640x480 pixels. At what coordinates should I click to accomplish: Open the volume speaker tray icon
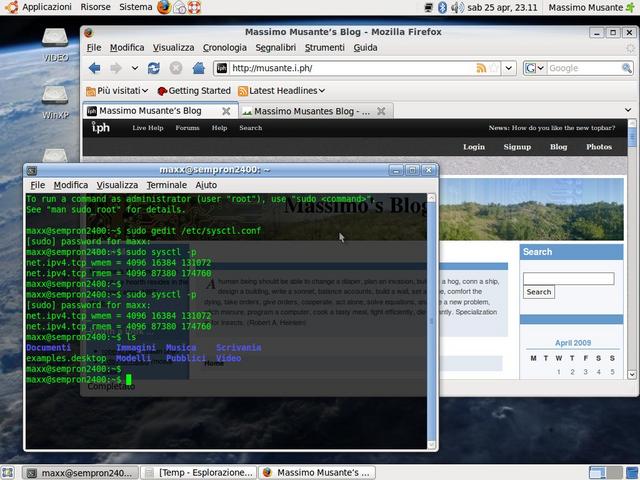tap(456, 7)
